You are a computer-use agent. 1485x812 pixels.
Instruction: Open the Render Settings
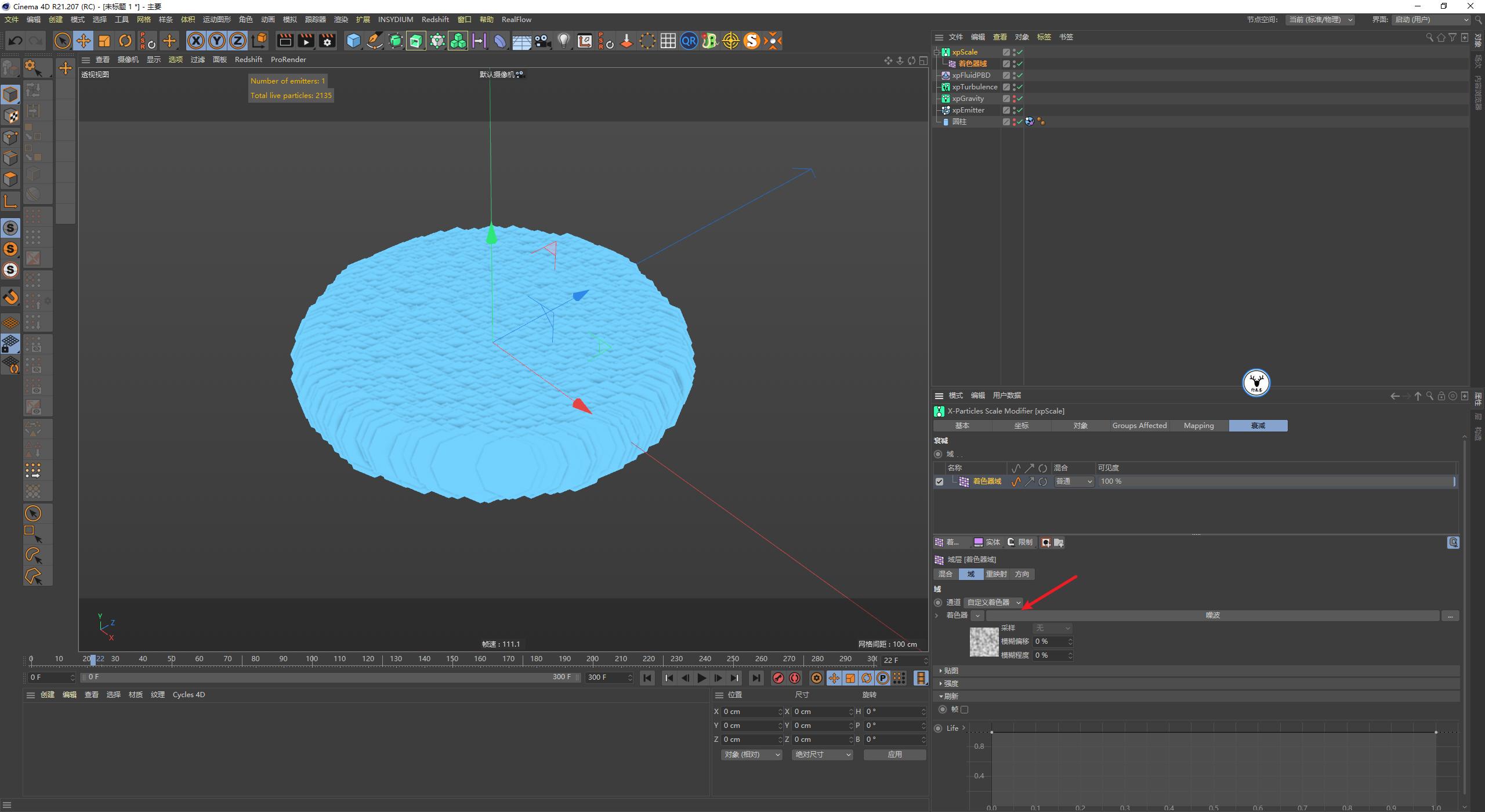[327, 41]
